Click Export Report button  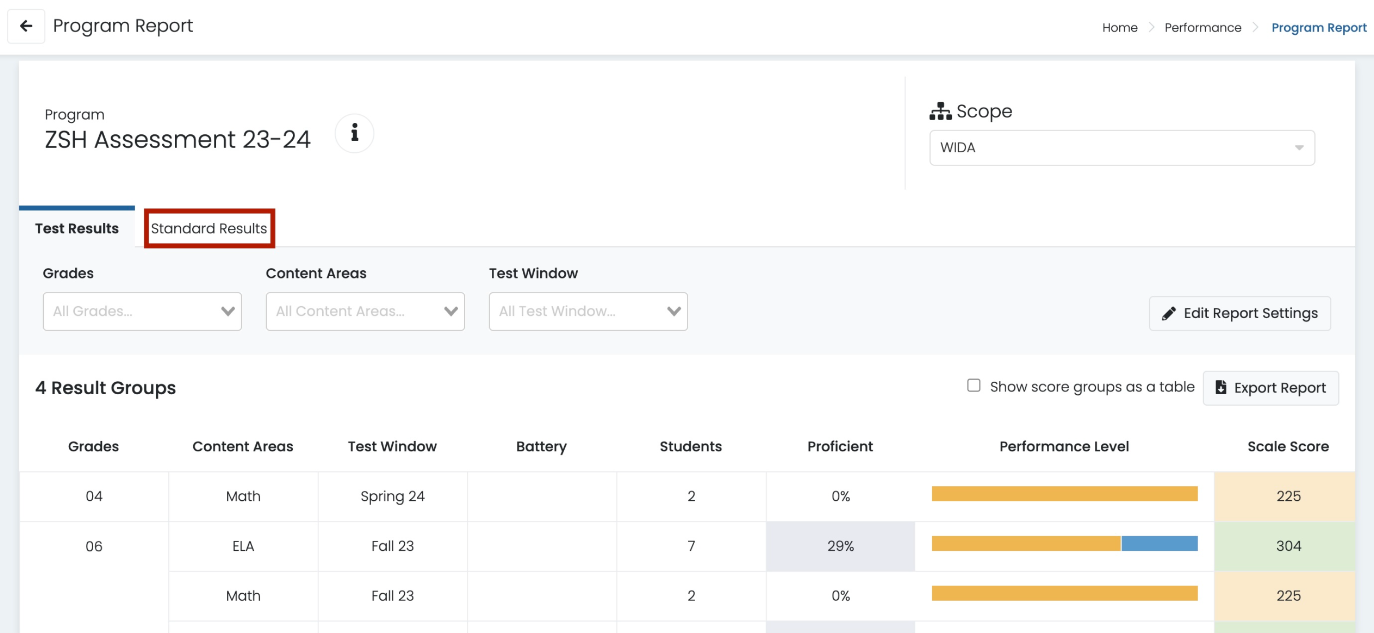(x=1271, y=388)
